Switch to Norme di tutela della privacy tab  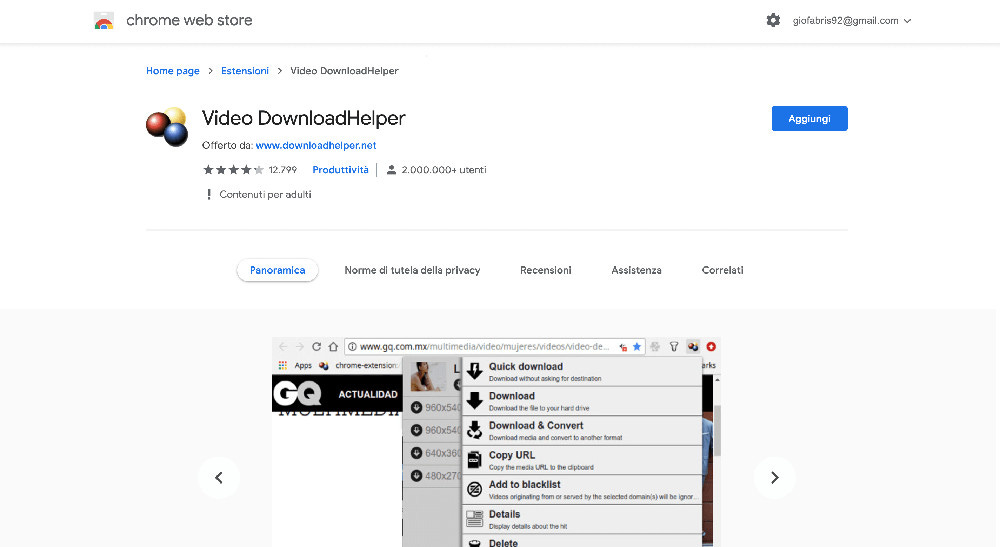[412, 270]
